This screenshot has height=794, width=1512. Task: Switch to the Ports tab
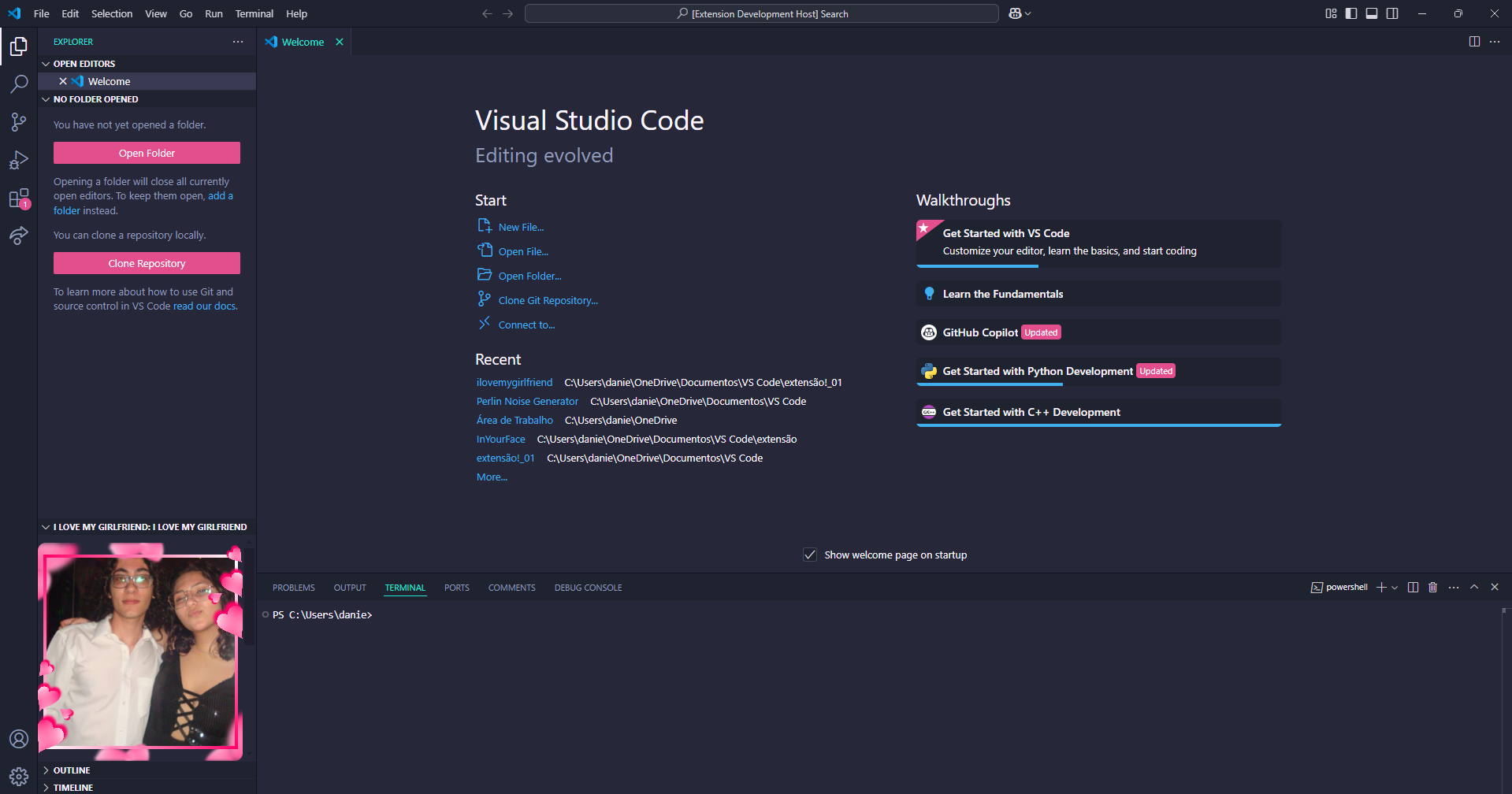tap(456, 588)
